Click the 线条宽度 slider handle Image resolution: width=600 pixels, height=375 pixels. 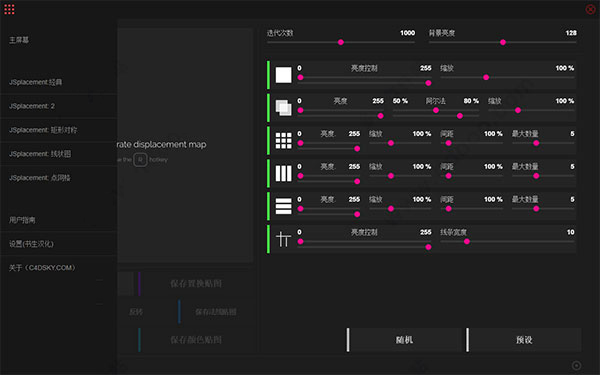(467, 241)
